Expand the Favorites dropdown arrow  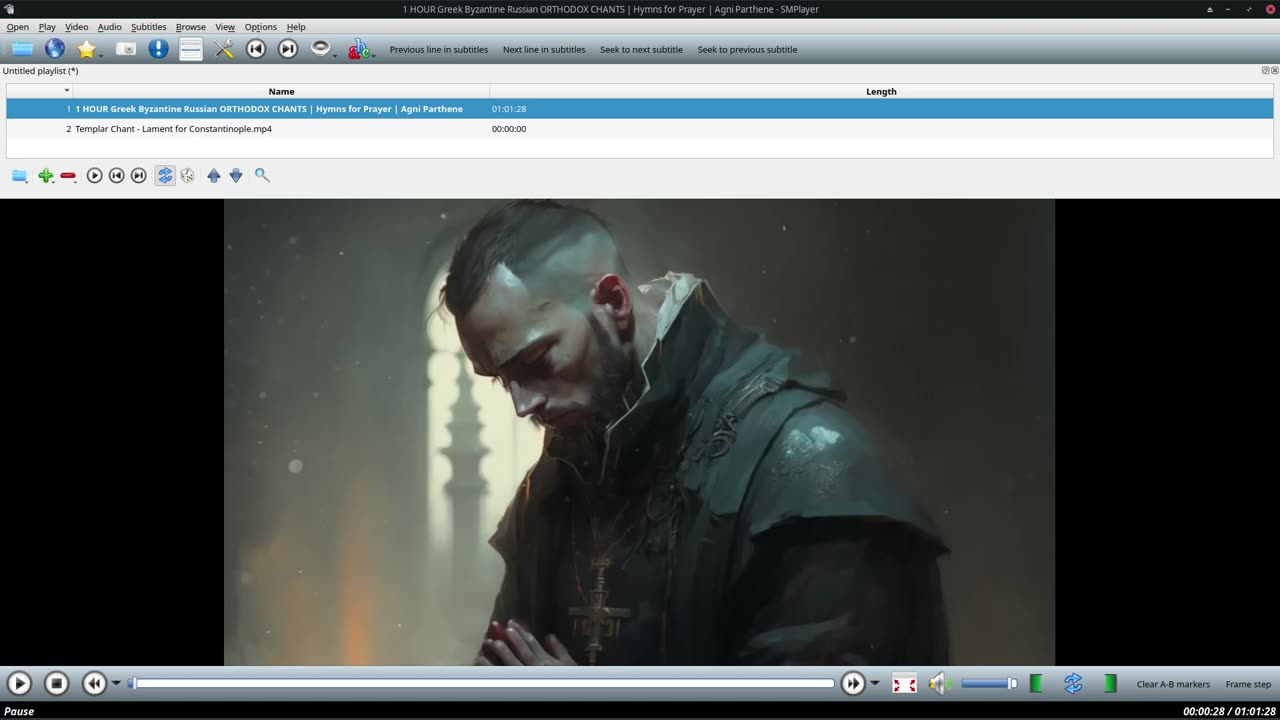[x=101, y=55]
